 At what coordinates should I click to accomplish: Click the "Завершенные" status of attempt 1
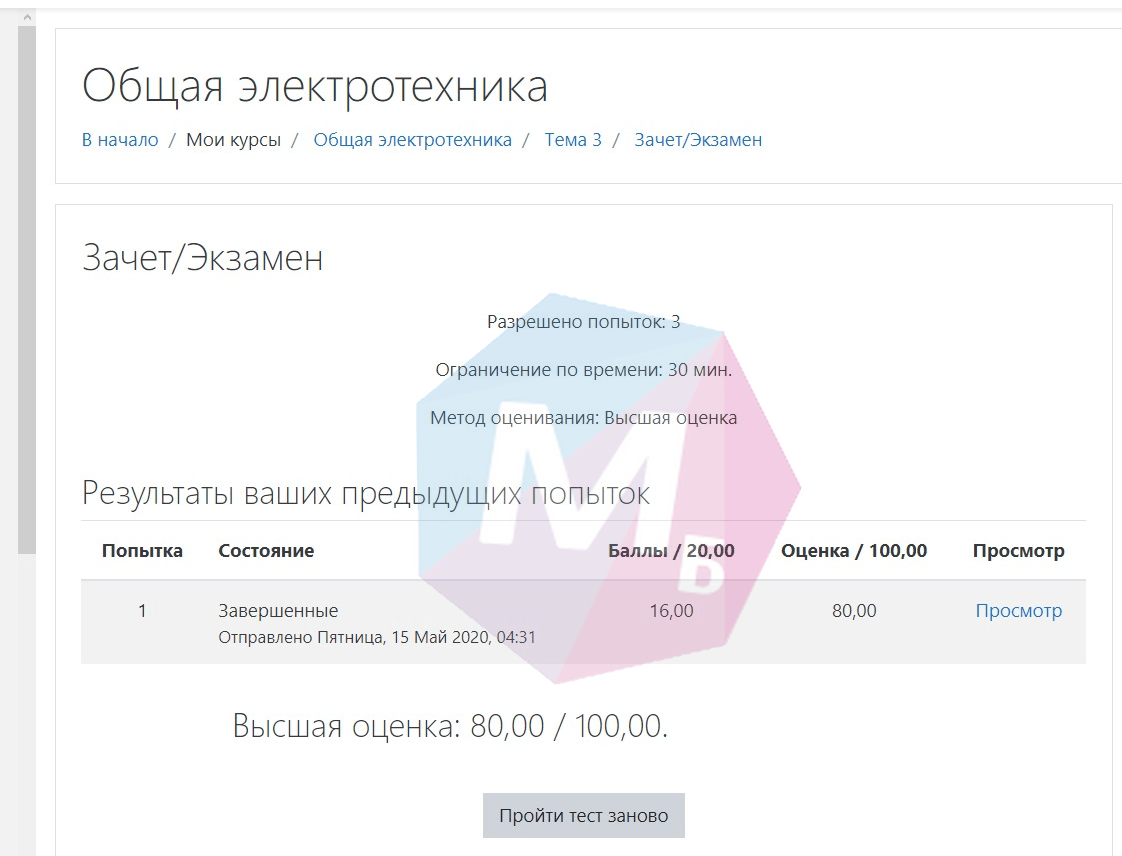[278, 611]
